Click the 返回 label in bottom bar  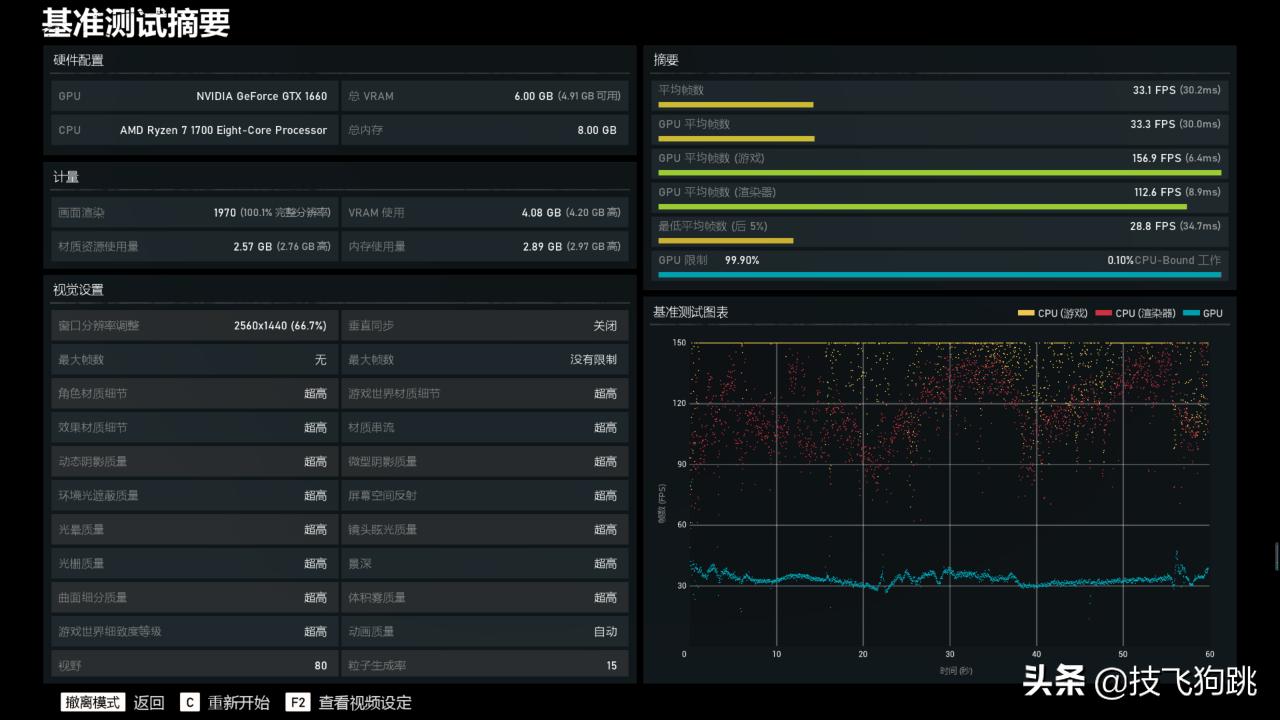click(x=149, y=702)
